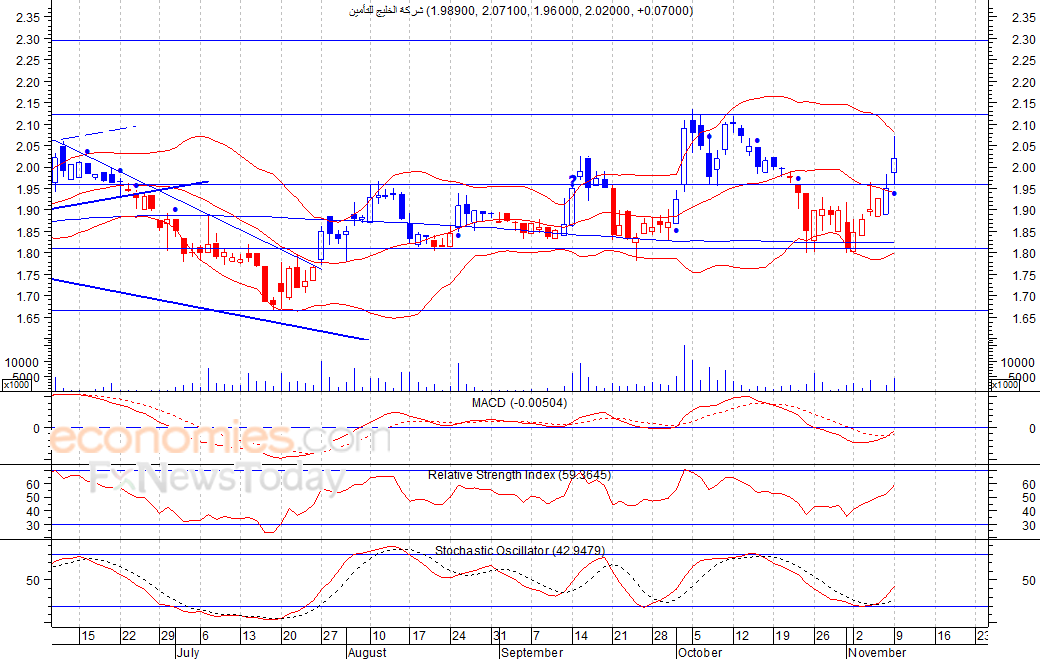
Task: Click the latest white candlestick in November
Action: [894, 165]
